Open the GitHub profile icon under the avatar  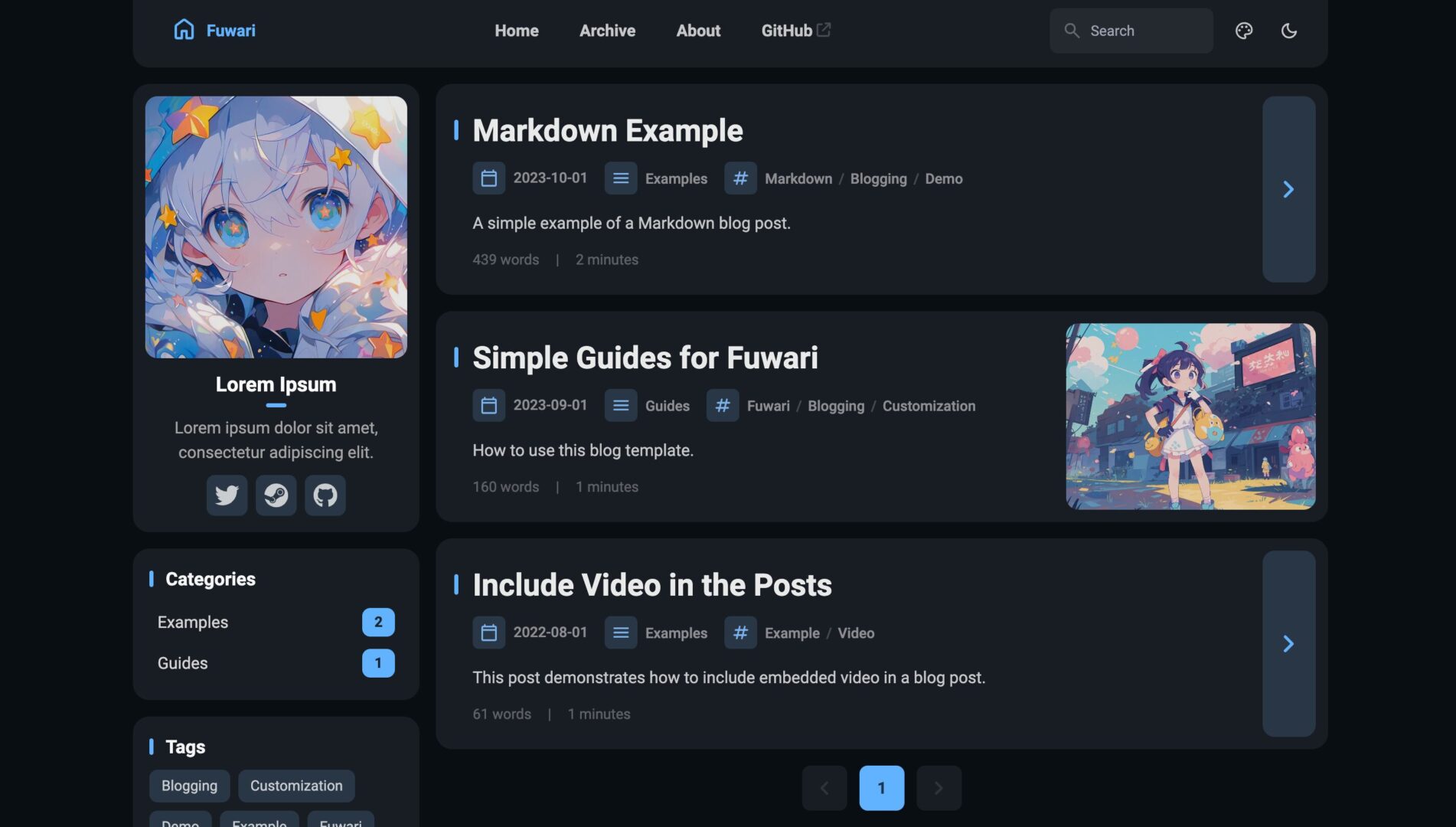[x=325, y=495]
